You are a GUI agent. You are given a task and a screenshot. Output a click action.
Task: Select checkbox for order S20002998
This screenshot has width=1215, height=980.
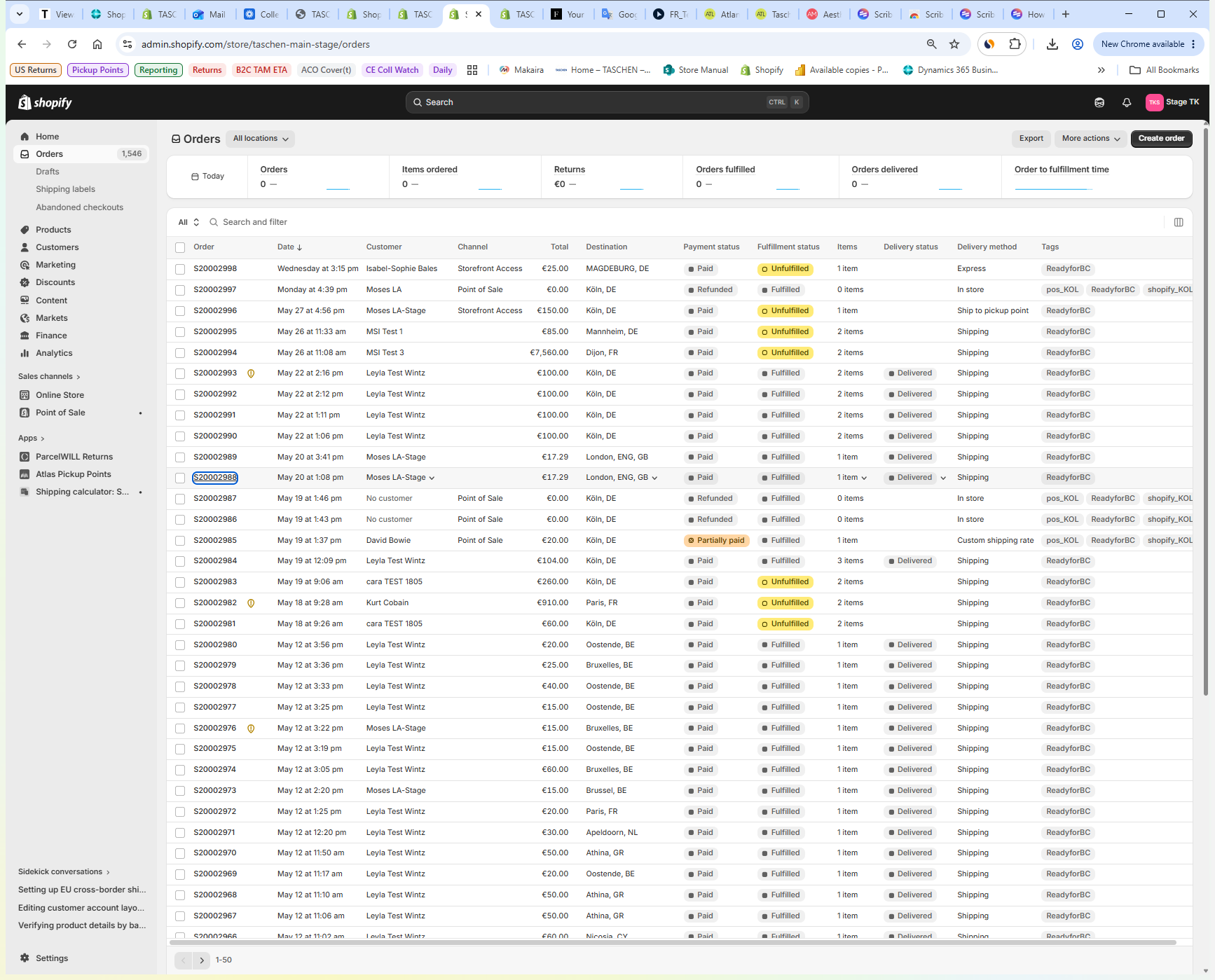(180, 269)
